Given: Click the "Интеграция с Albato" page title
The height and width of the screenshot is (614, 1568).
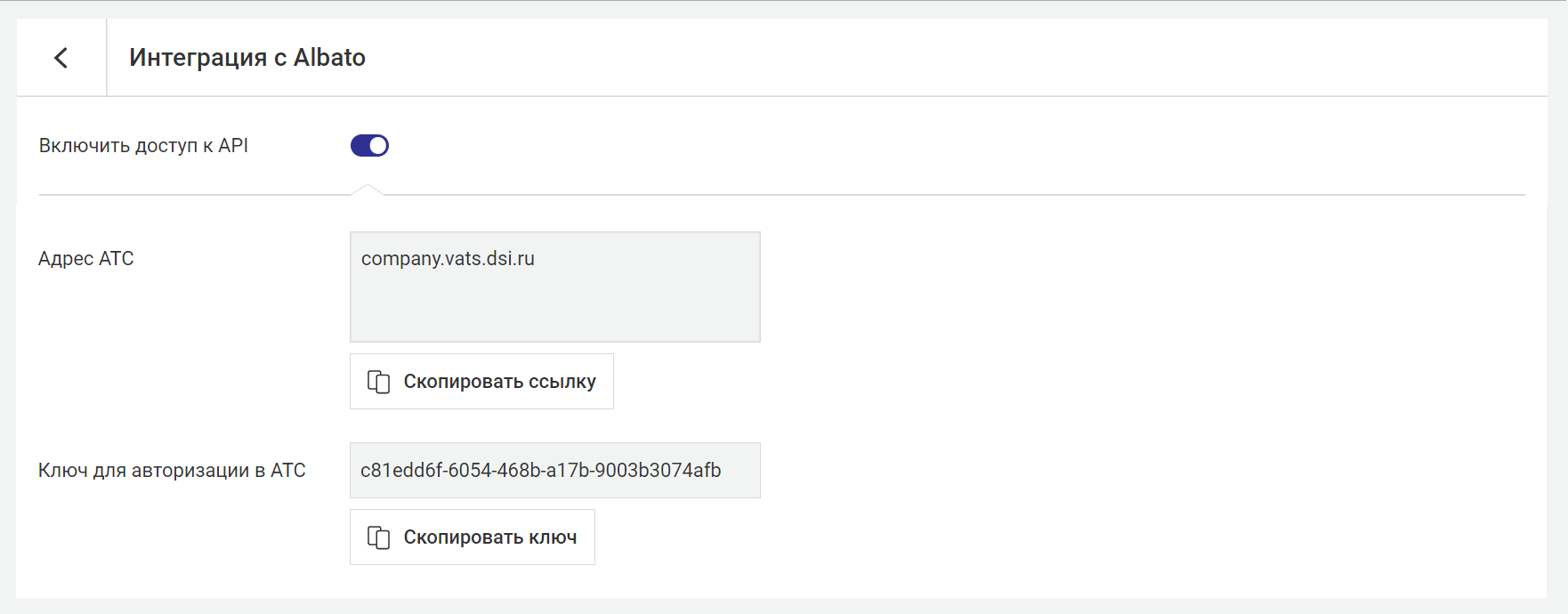Looking at the screenshot, I should [247, 58].
